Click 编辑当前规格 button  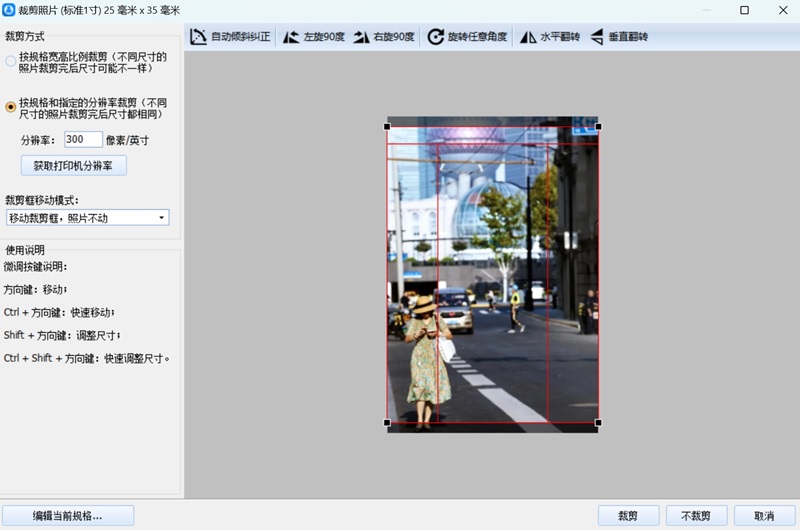[x=68, y=516]
